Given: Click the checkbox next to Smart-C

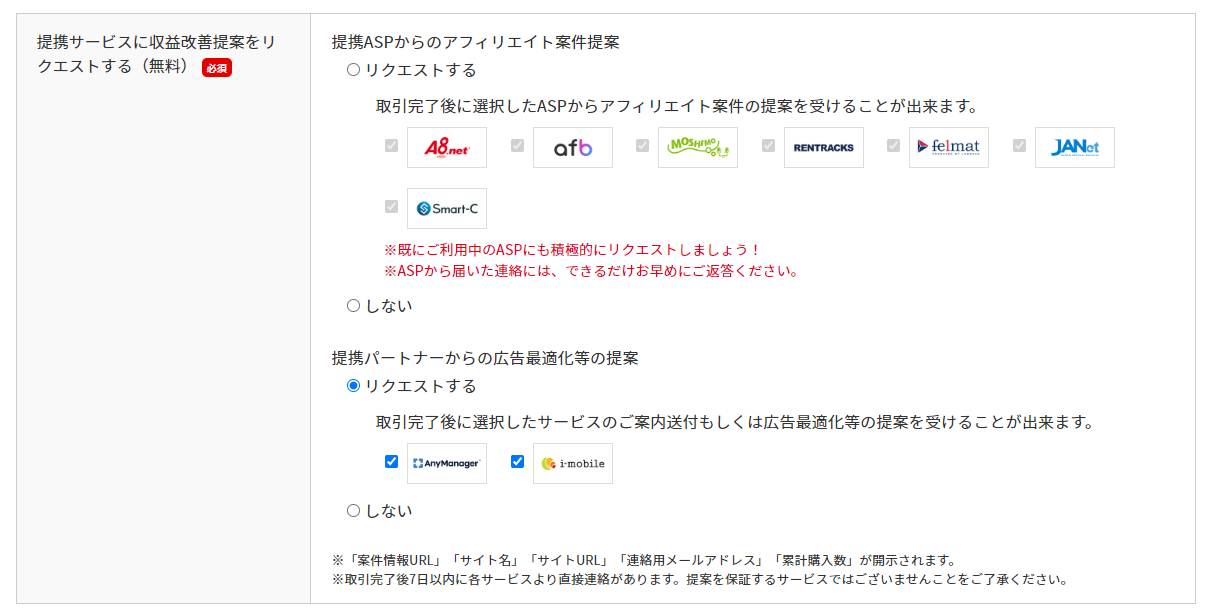Looking at the screenshot, I should (390, 207).
